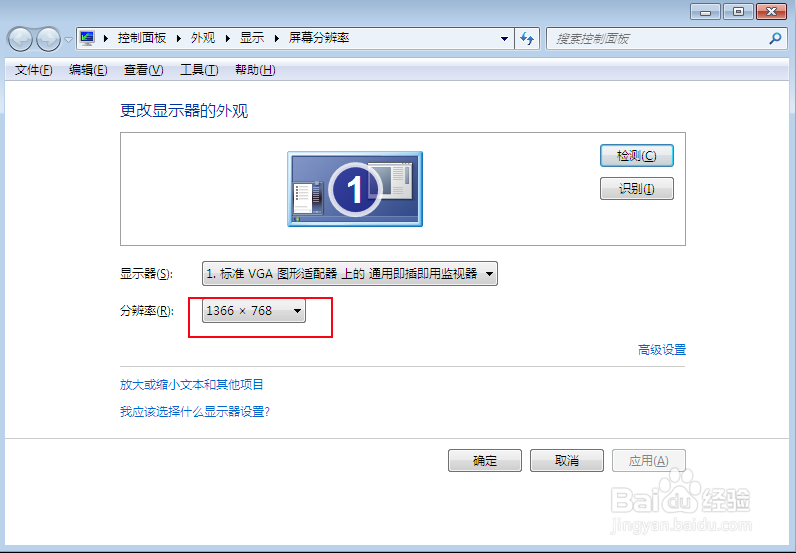Click the Refresh button in the address bar
The width and height of the screenshot is (796, 553).
pyautogui.click(x=527, y=39)
